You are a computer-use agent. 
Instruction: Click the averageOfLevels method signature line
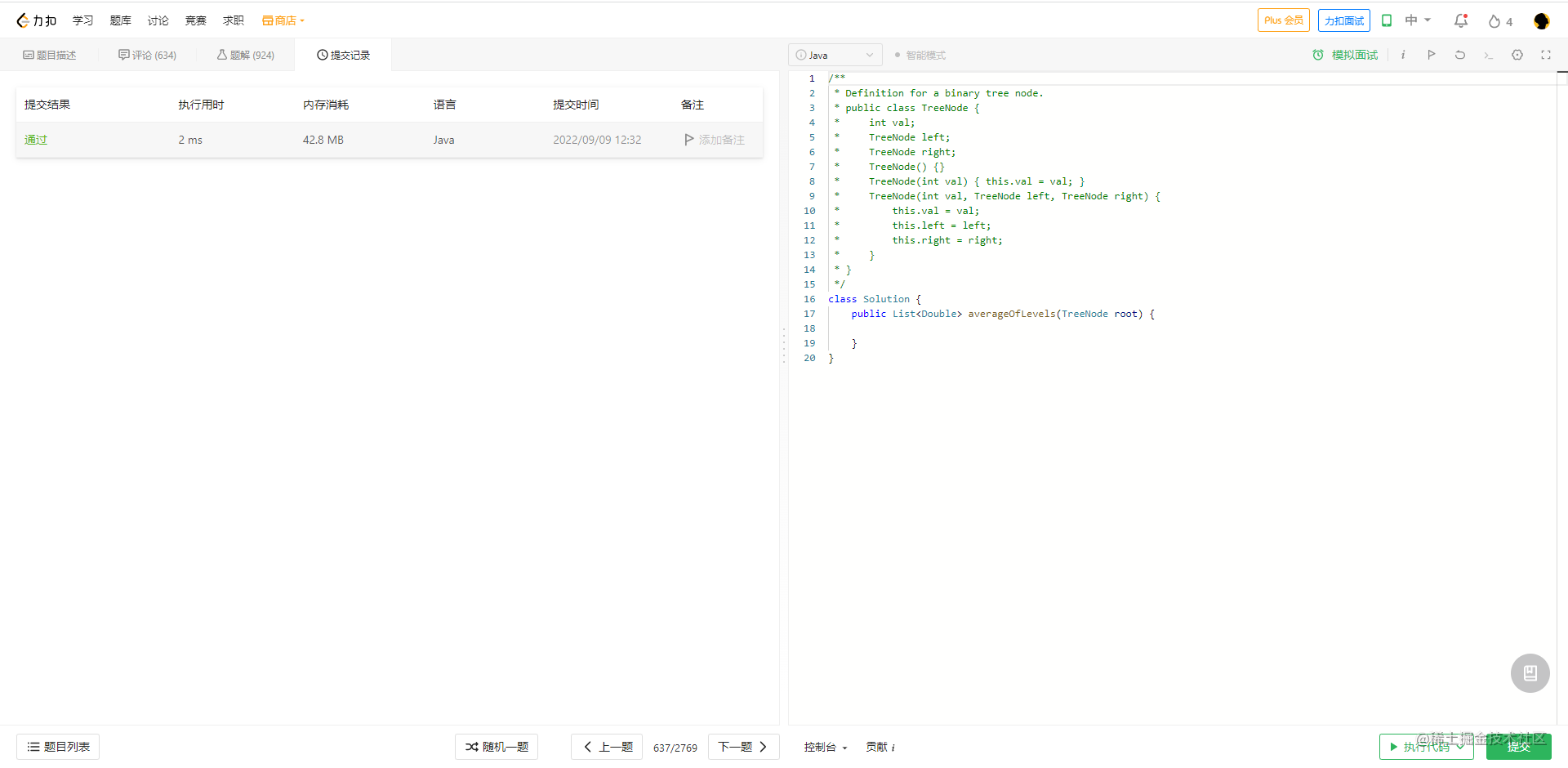[1003, 314]
